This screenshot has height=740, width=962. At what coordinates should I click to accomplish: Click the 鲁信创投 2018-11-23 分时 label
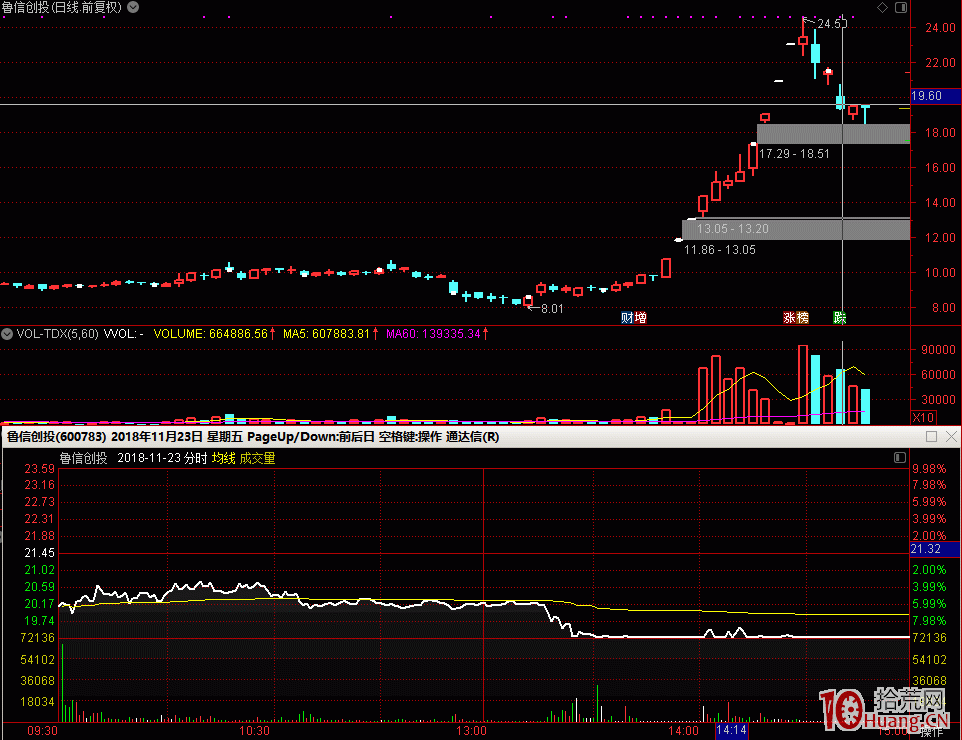[132, 458]
